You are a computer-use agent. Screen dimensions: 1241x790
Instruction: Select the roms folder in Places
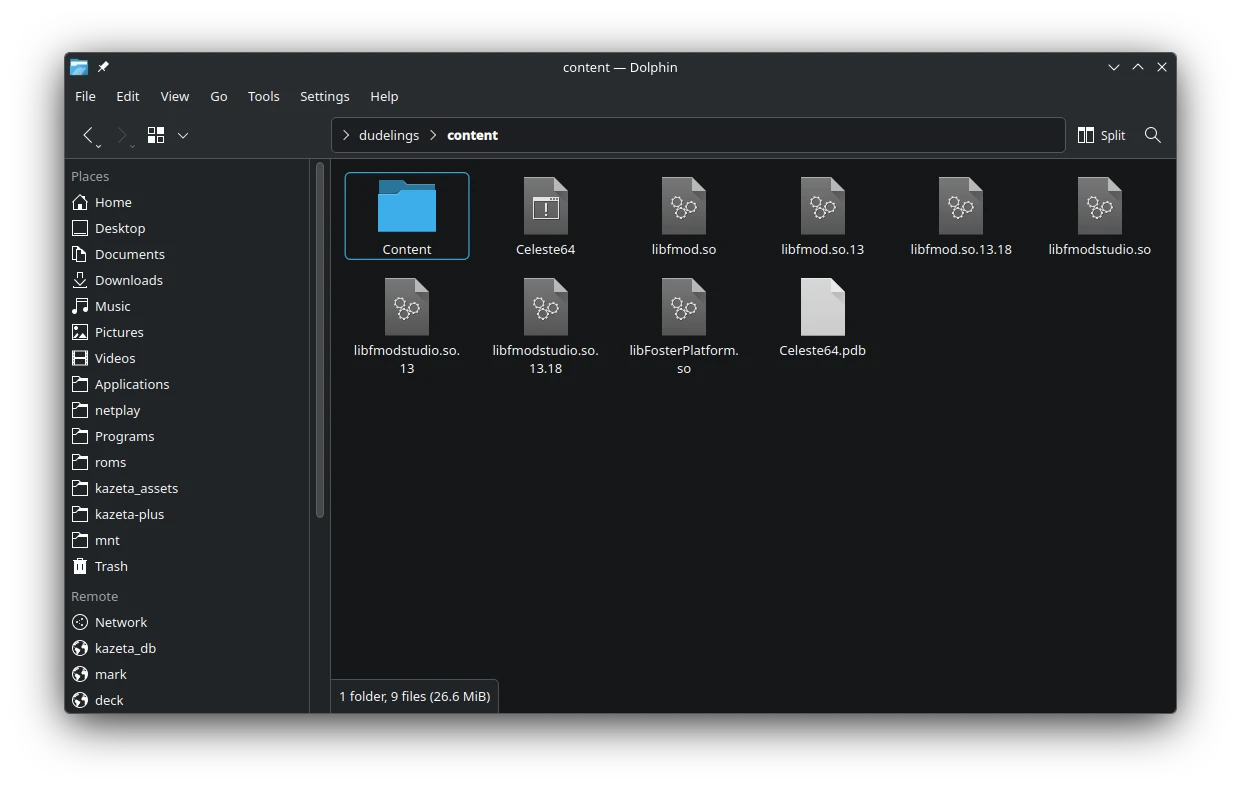(110, 462)
